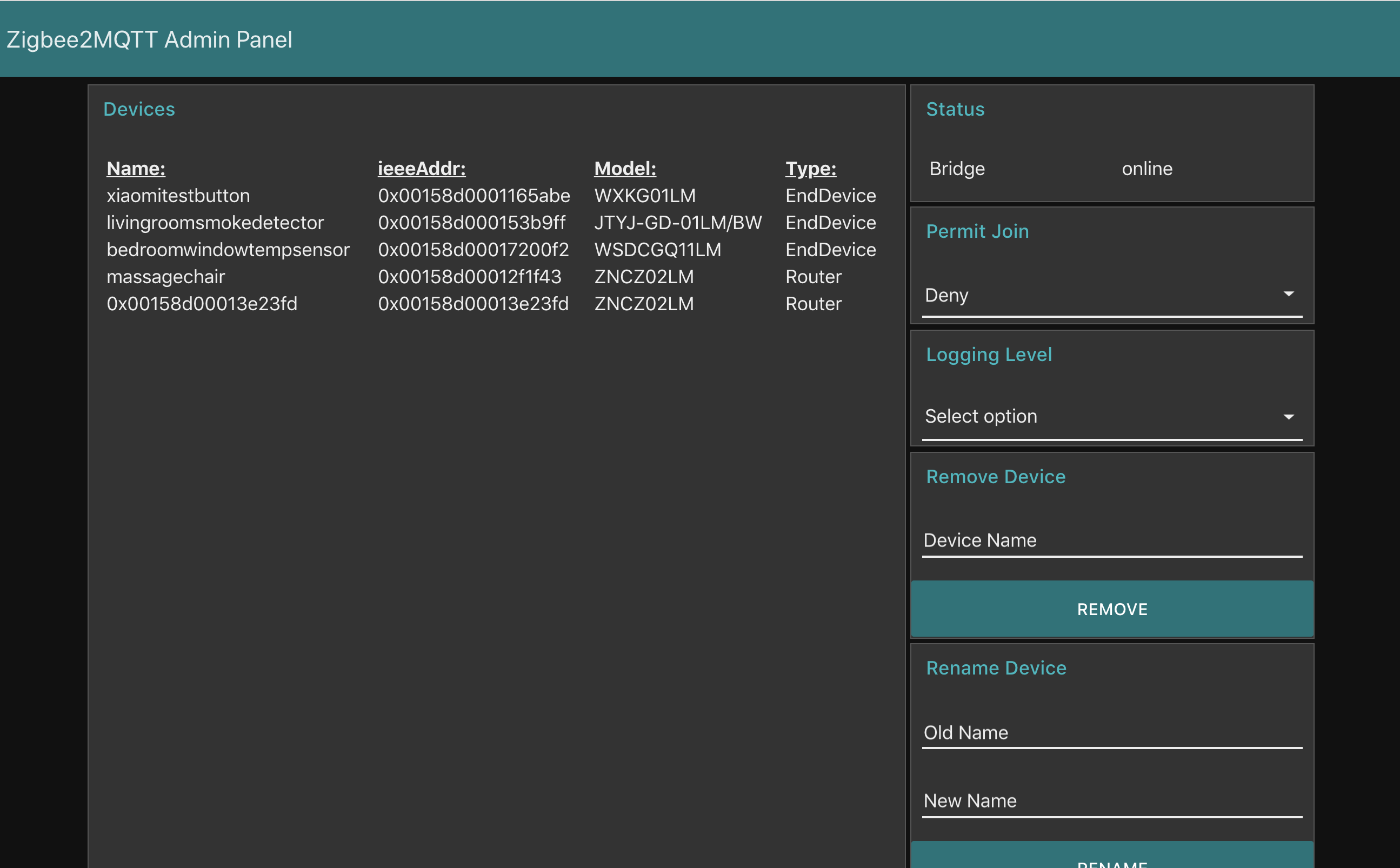Click the Bridge online status text
This screenshot has width=1400, height=868.
click(1146, 169)
